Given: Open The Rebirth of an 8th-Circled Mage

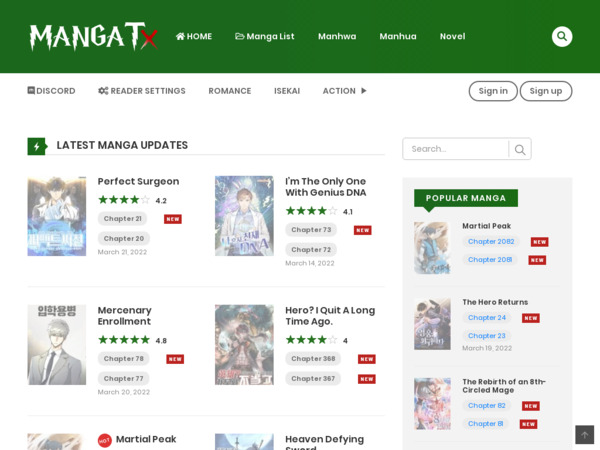Looking at the screenshot, I should (x=504, y=386).
